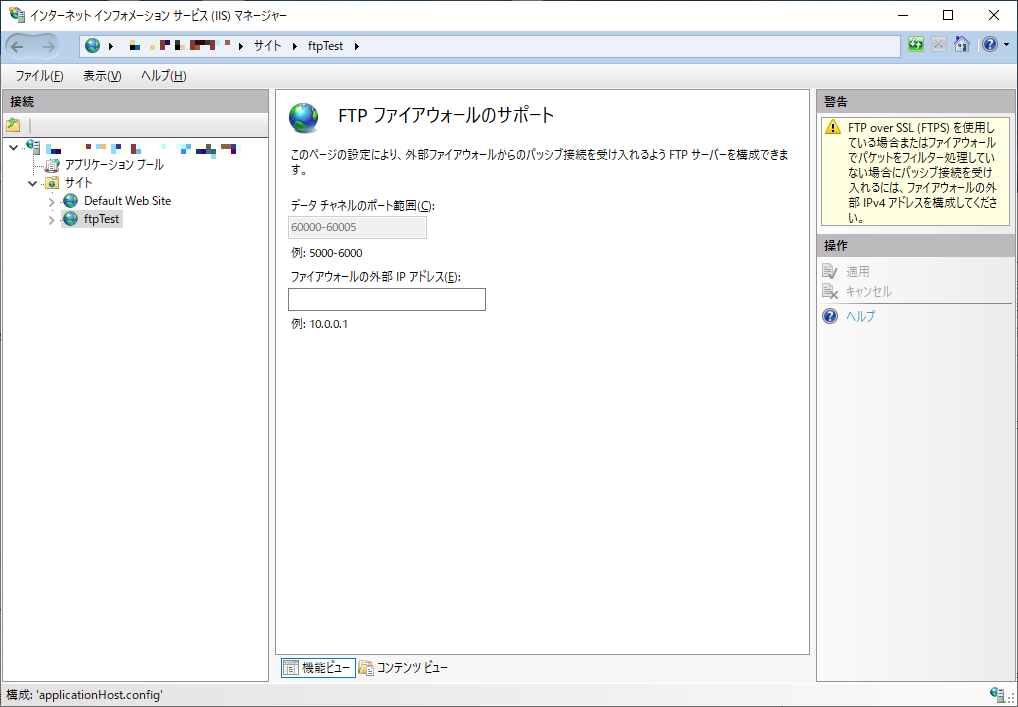Click the home icon in toolbar
The width and height of the screenshot is (1018, 707).
pyautogui.click(x=961, y=44)
